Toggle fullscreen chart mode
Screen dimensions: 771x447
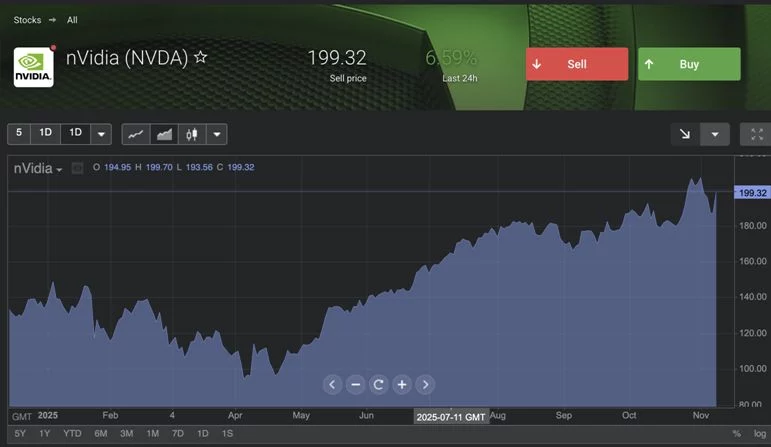(x=757, y=134)
